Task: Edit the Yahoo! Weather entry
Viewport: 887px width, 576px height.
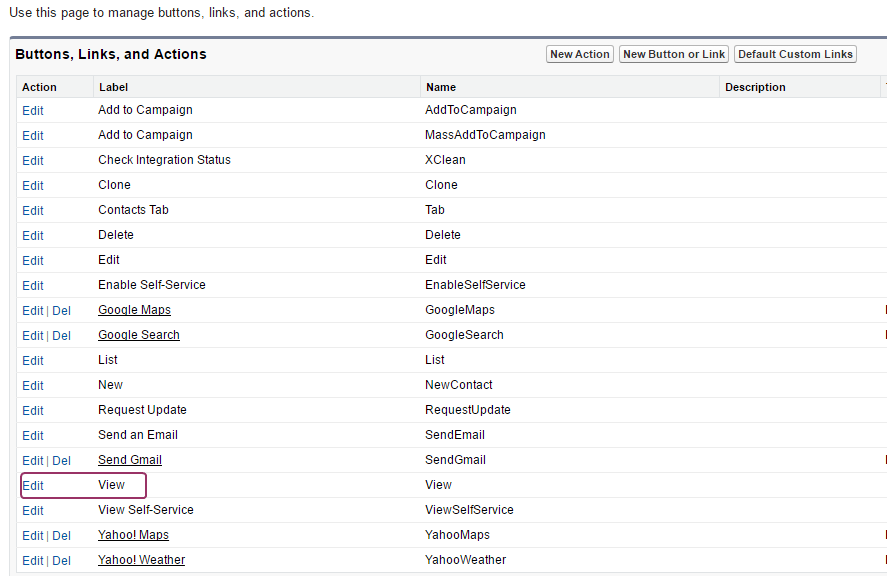Action: coord(33,560)
